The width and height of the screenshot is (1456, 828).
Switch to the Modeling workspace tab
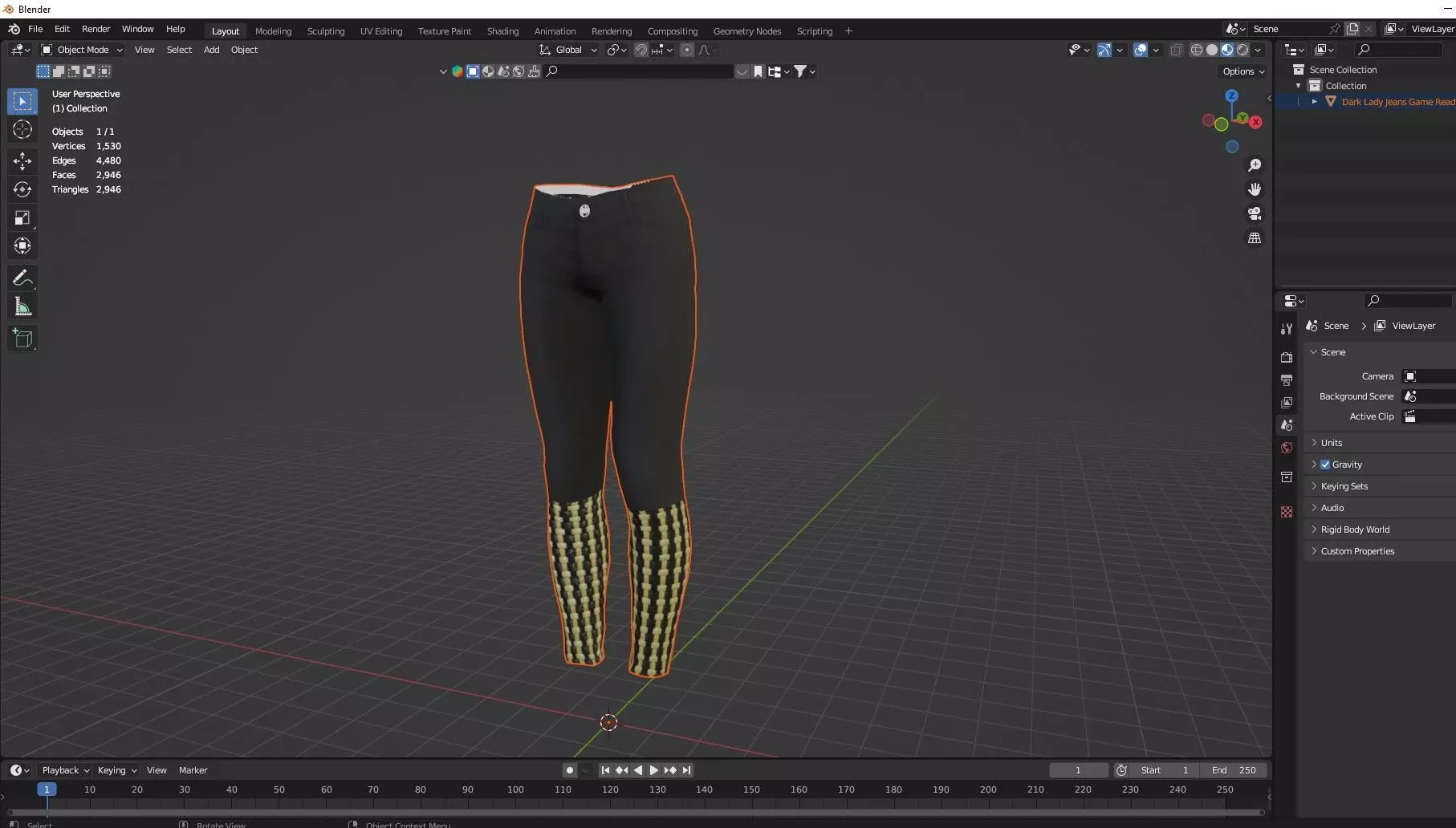tap(273, 31)
